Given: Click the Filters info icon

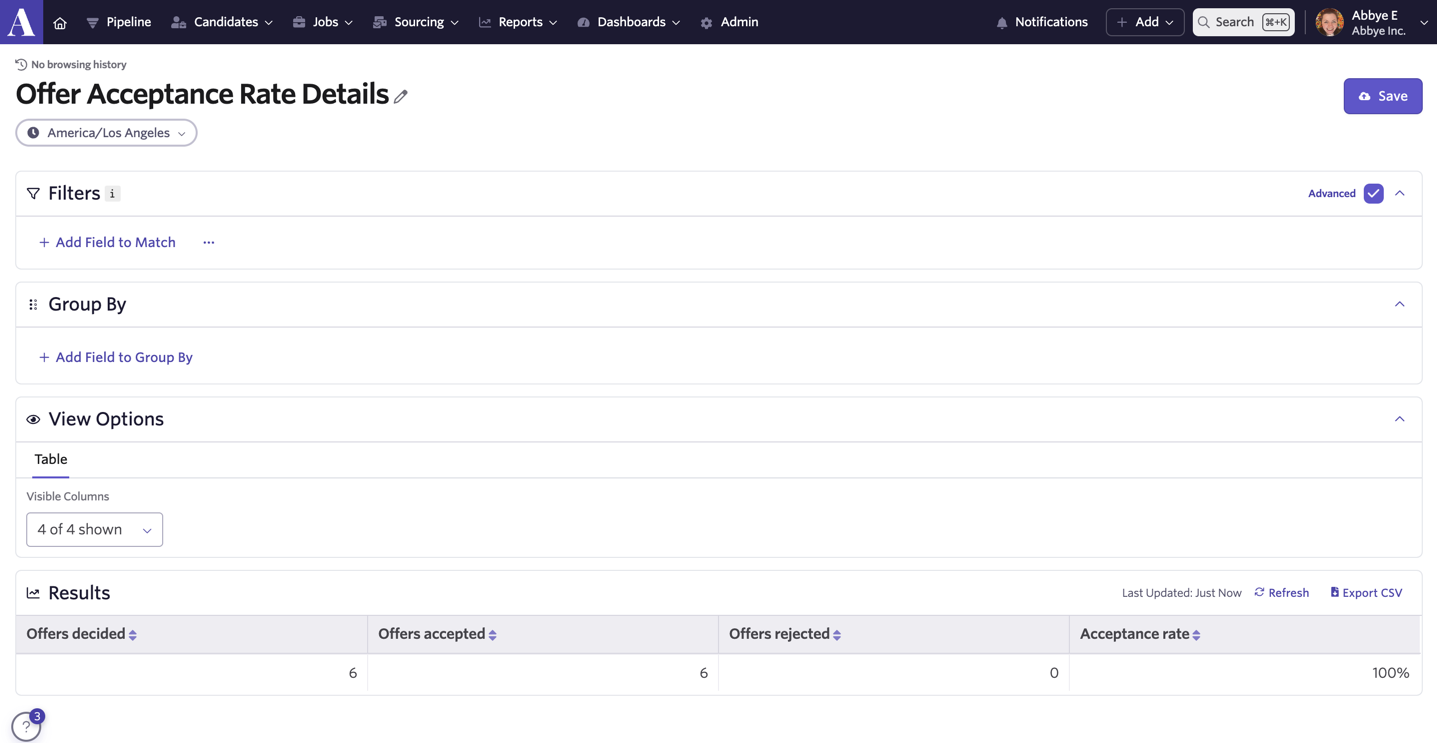Looking at the screenshot, I should click(x=113, y=194).
